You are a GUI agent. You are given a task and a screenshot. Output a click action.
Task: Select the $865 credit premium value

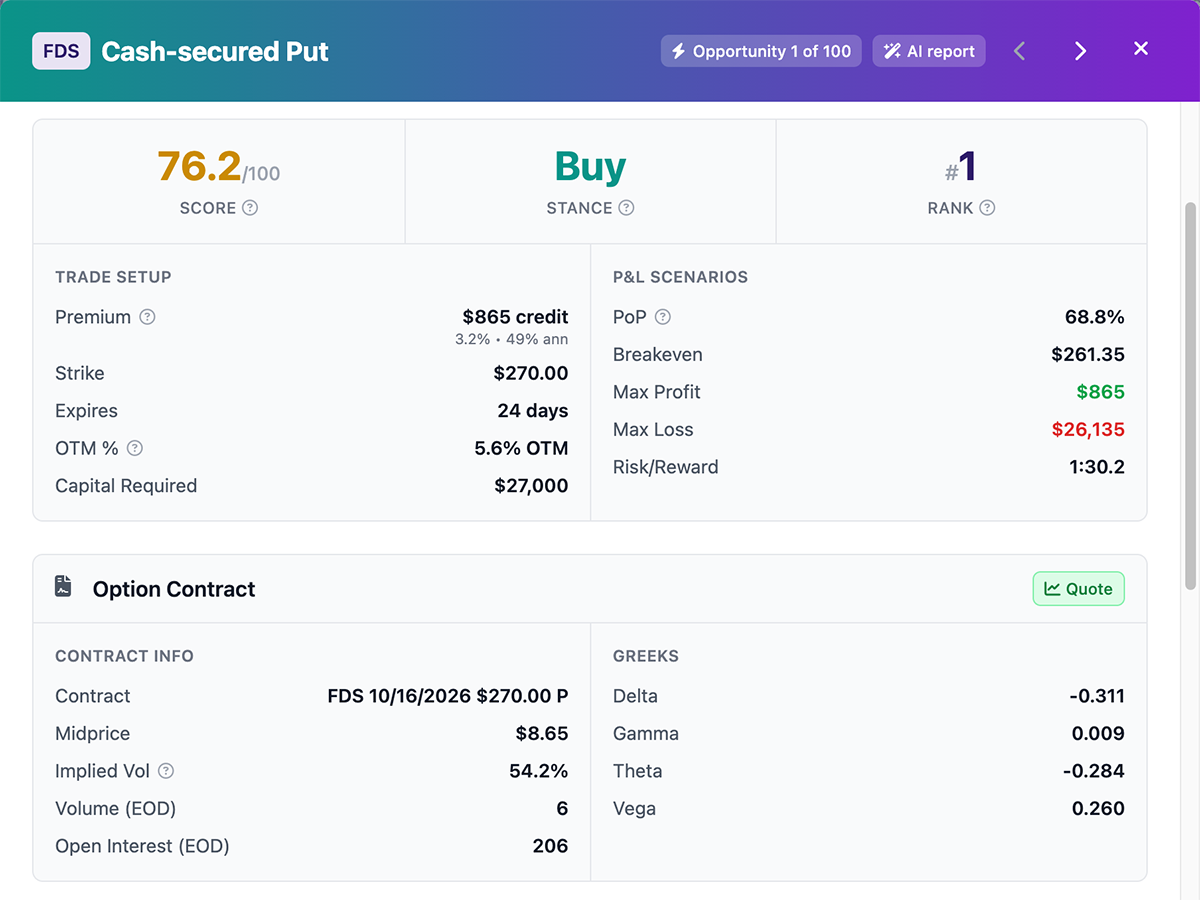pos(515,317)
